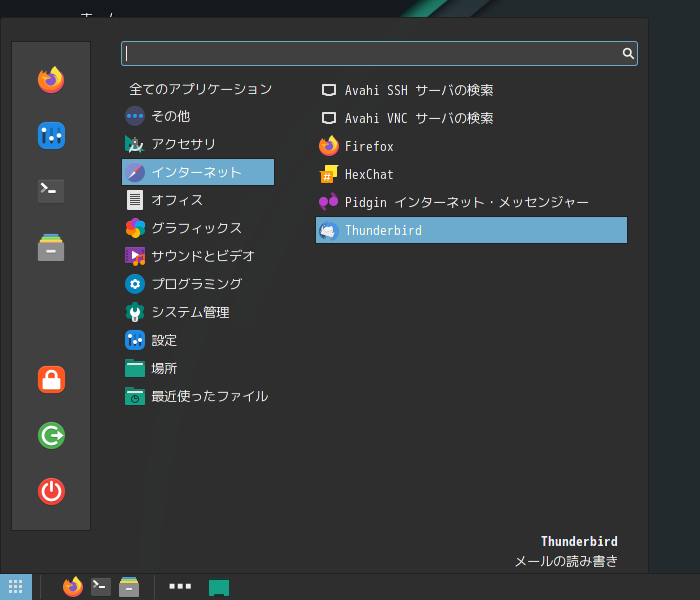Launch Thunderbird from the application list
700x600 pixels.
[471, 230]
